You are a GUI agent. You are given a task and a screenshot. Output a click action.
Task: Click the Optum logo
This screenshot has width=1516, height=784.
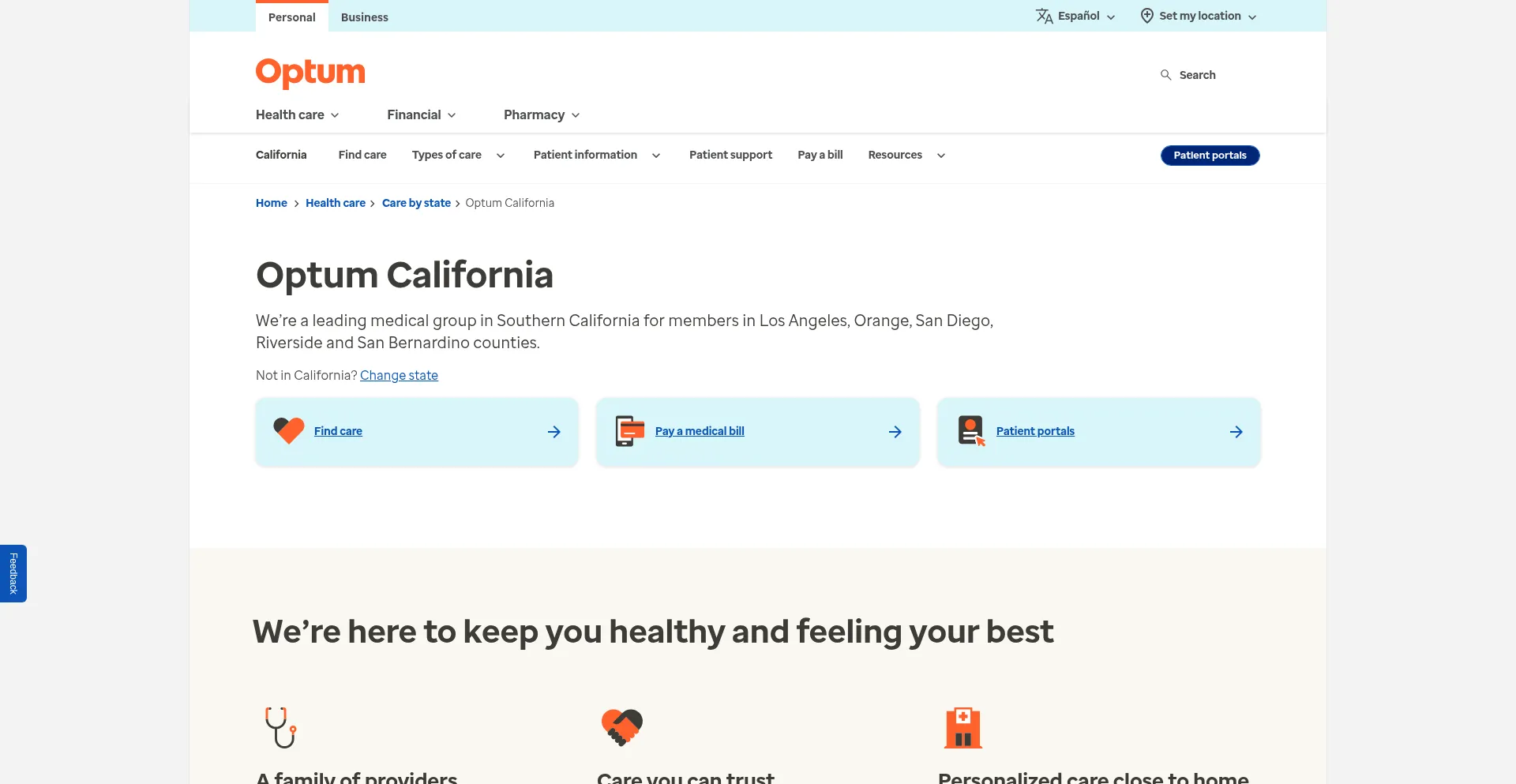310,73
